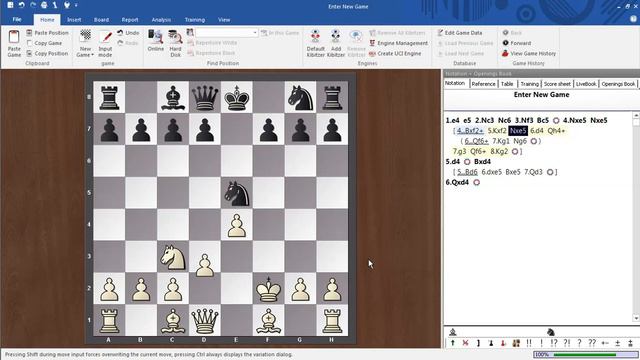The width and height of the screenshot is (640, 360).
Task: Click the black knight icon below notation
Action: tap(551, 332)
